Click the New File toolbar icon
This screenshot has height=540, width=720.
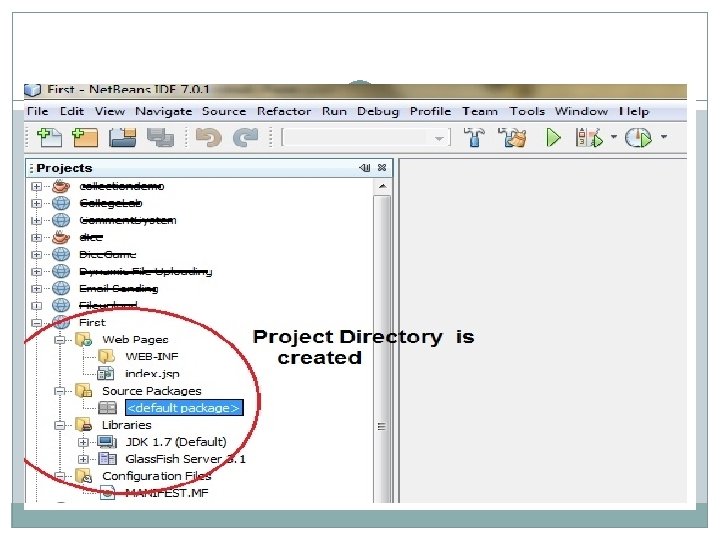point(50,137)
